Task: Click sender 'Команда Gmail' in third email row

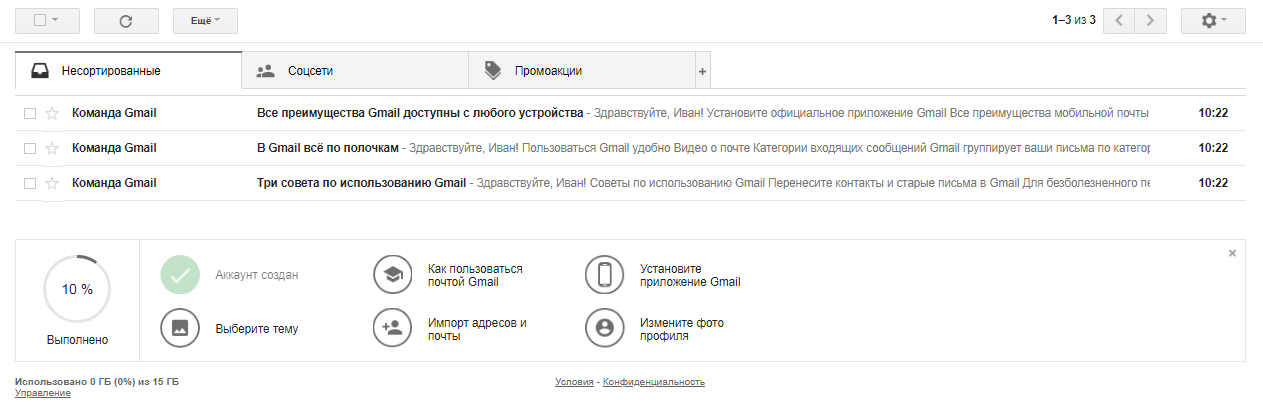Action: click(114, 183)
